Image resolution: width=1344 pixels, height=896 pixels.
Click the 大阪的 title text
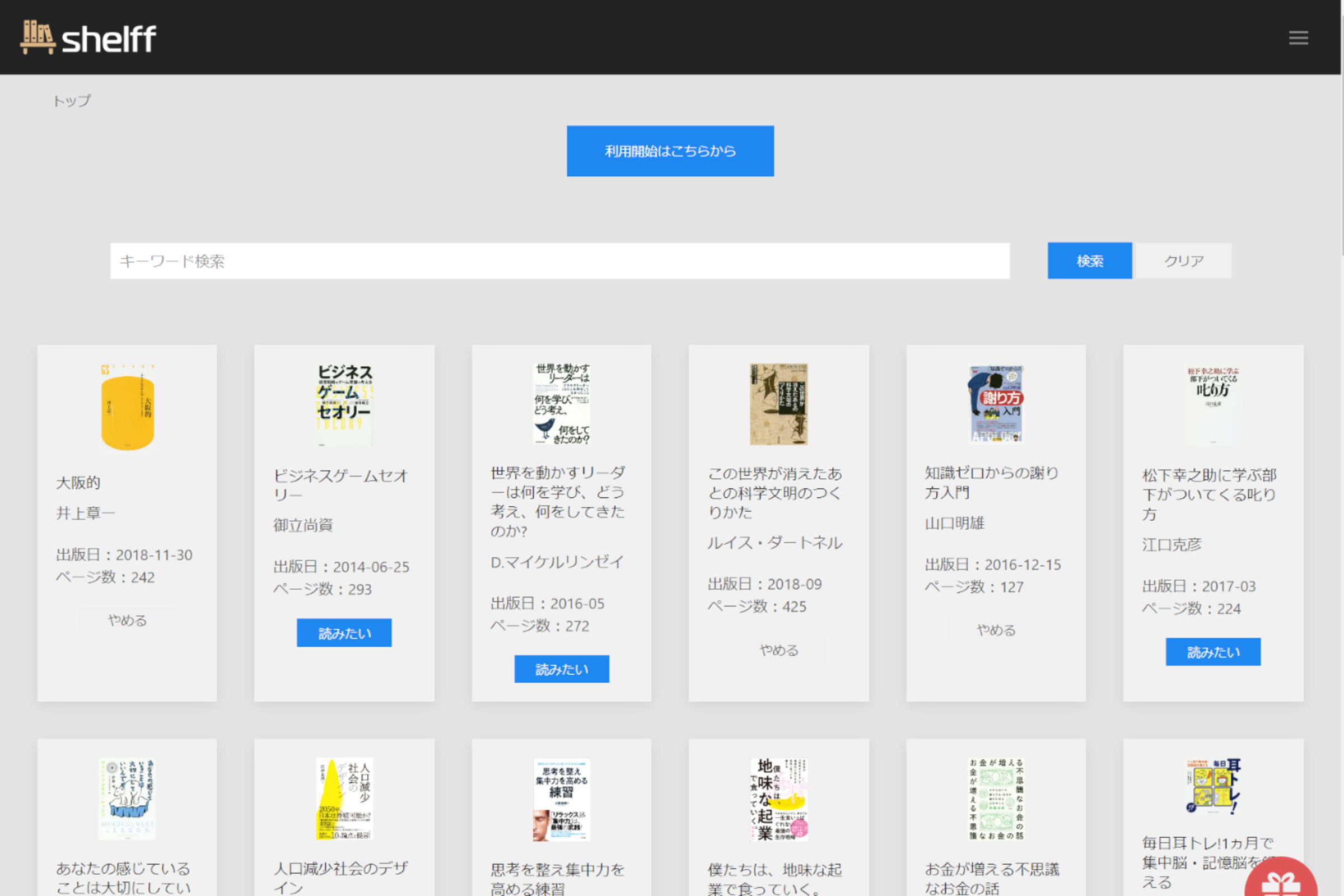(78, 483)
